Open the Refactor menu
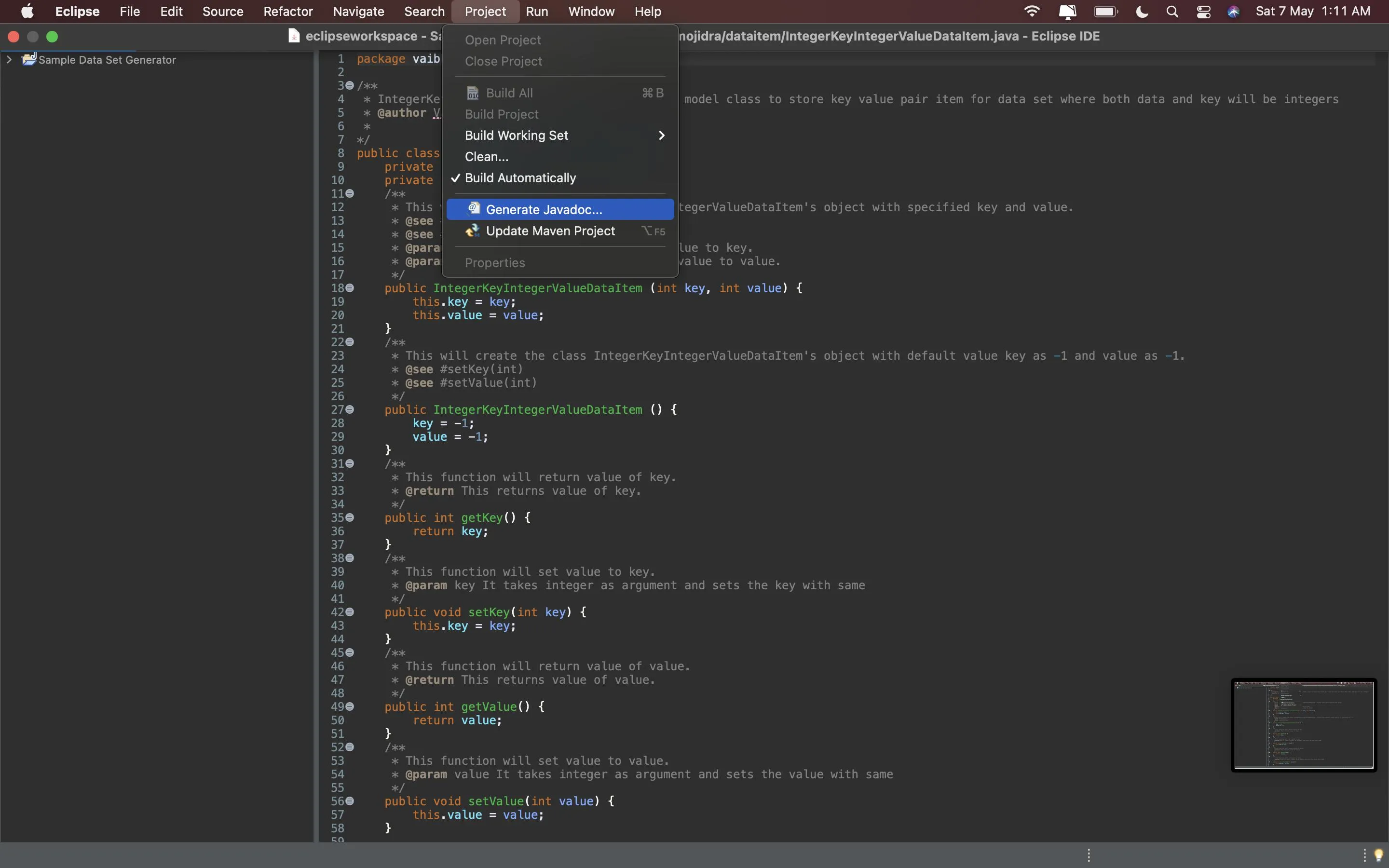This screenshot has height=868, width=1389. click(287, 12)
